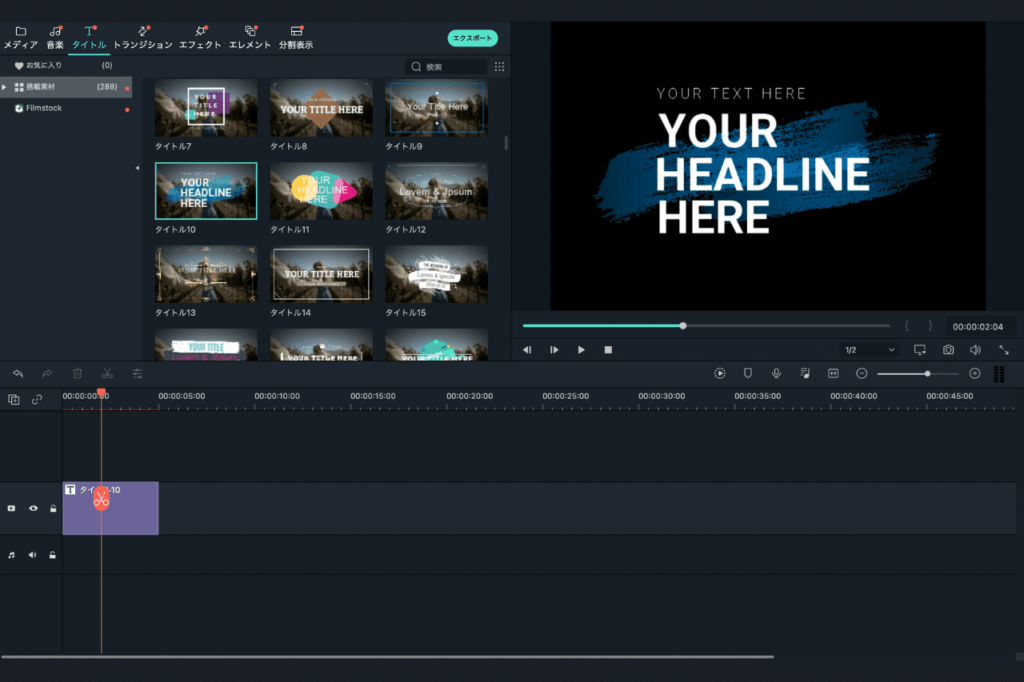Click the title search field
The width and height of the screenshot is (1024, 682).
pos(447,67)
